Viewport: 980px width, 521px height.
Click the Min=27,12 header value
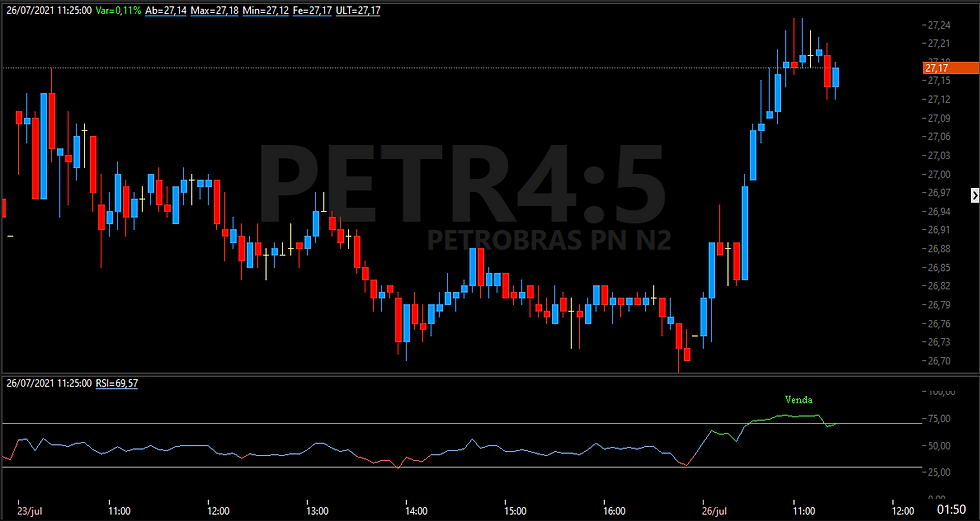click(x=265, y=11)
